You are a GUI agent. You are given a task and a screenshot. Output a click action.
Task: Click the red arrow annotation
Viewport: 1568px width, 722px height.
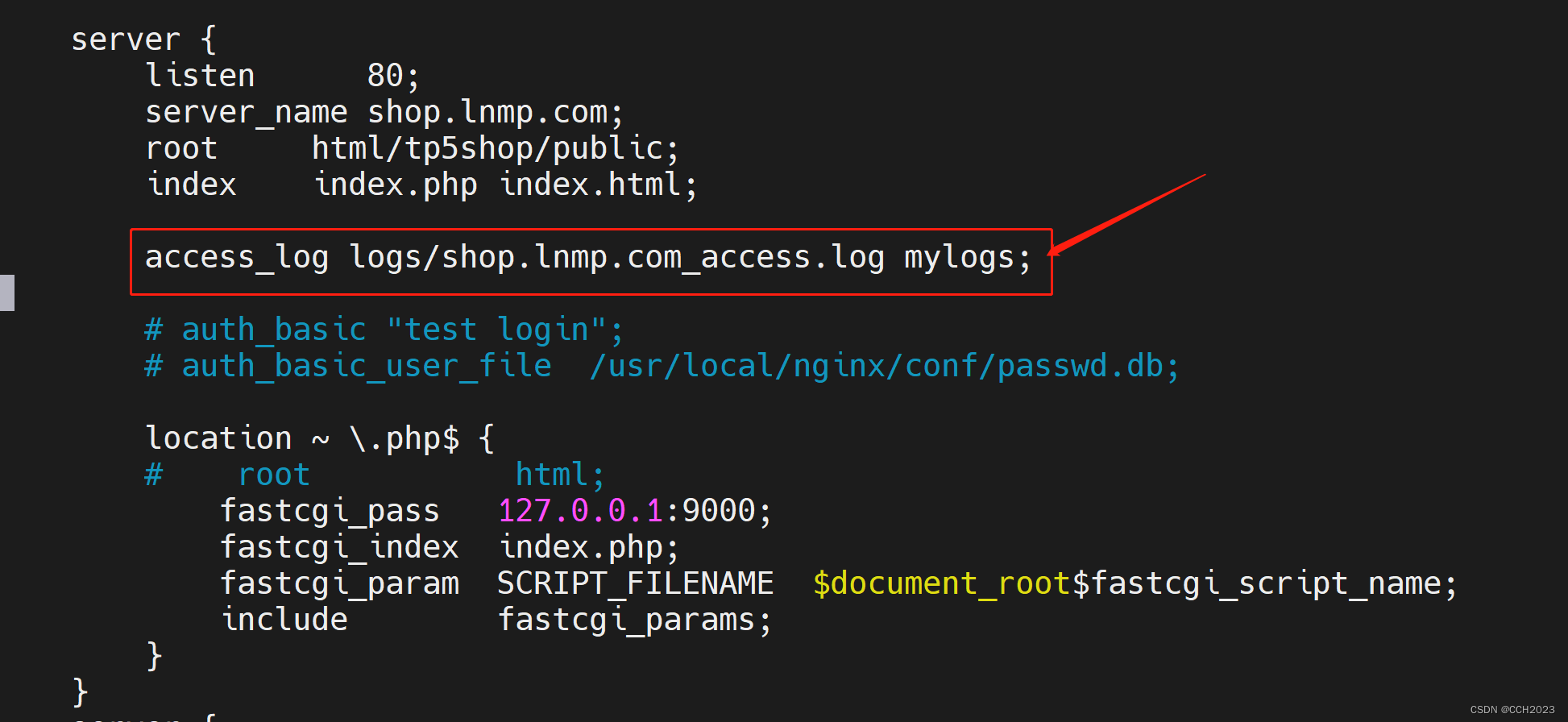pyautogui.click(x=1128, y=214)
